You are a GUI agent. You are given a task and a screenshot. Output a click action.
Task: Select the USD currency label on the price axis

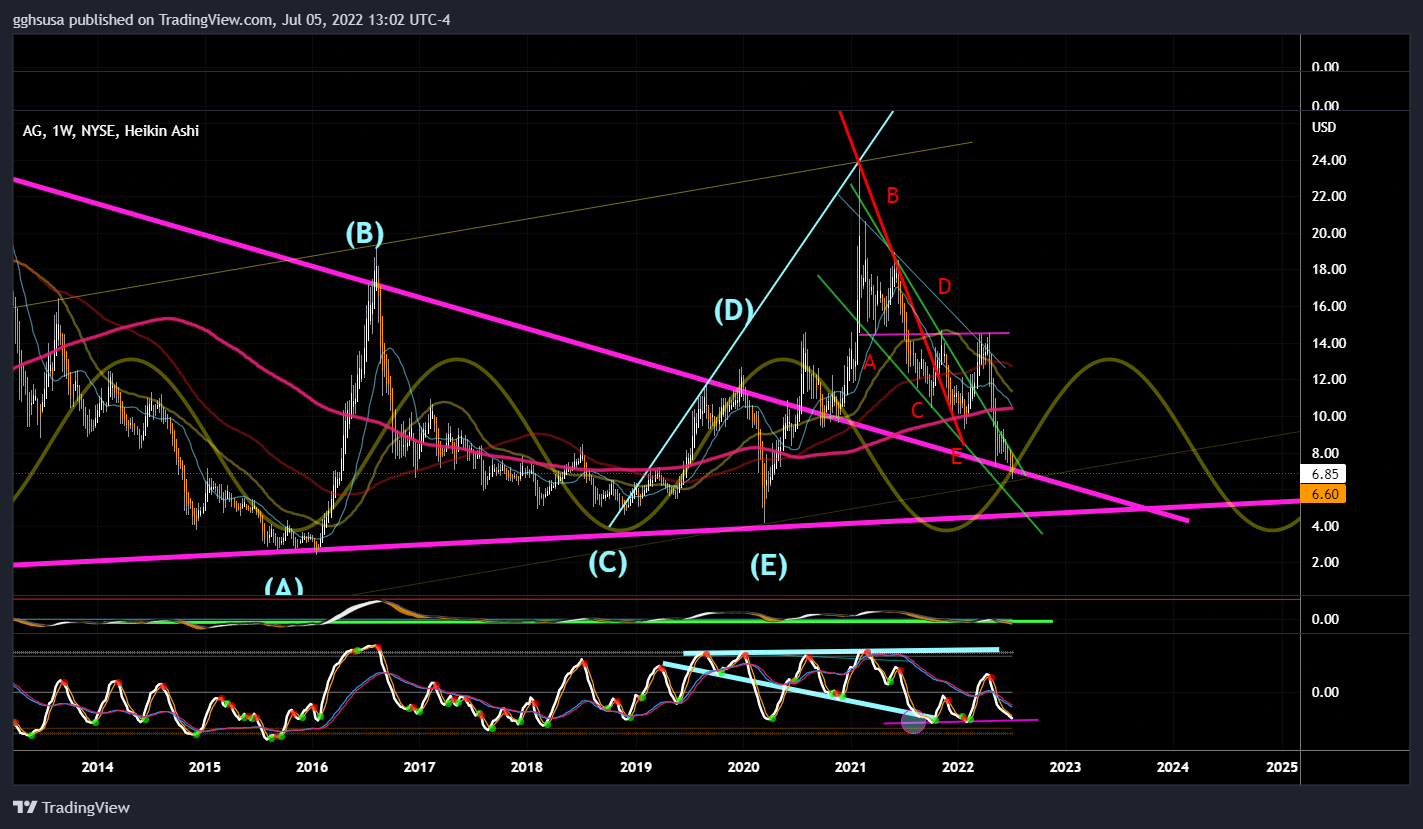coord(1324,127)
